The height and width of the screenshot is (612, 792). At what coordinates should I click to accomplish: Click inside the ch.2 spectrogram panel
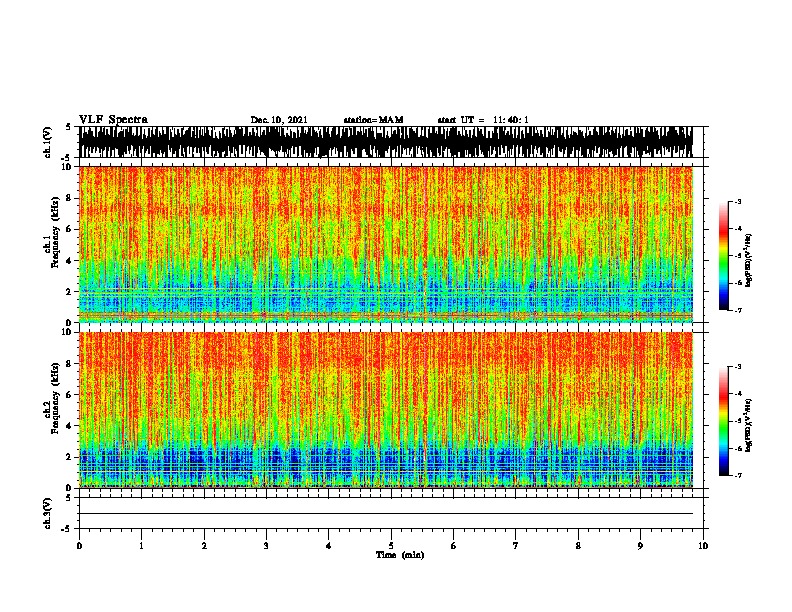[x=386, y=410]
